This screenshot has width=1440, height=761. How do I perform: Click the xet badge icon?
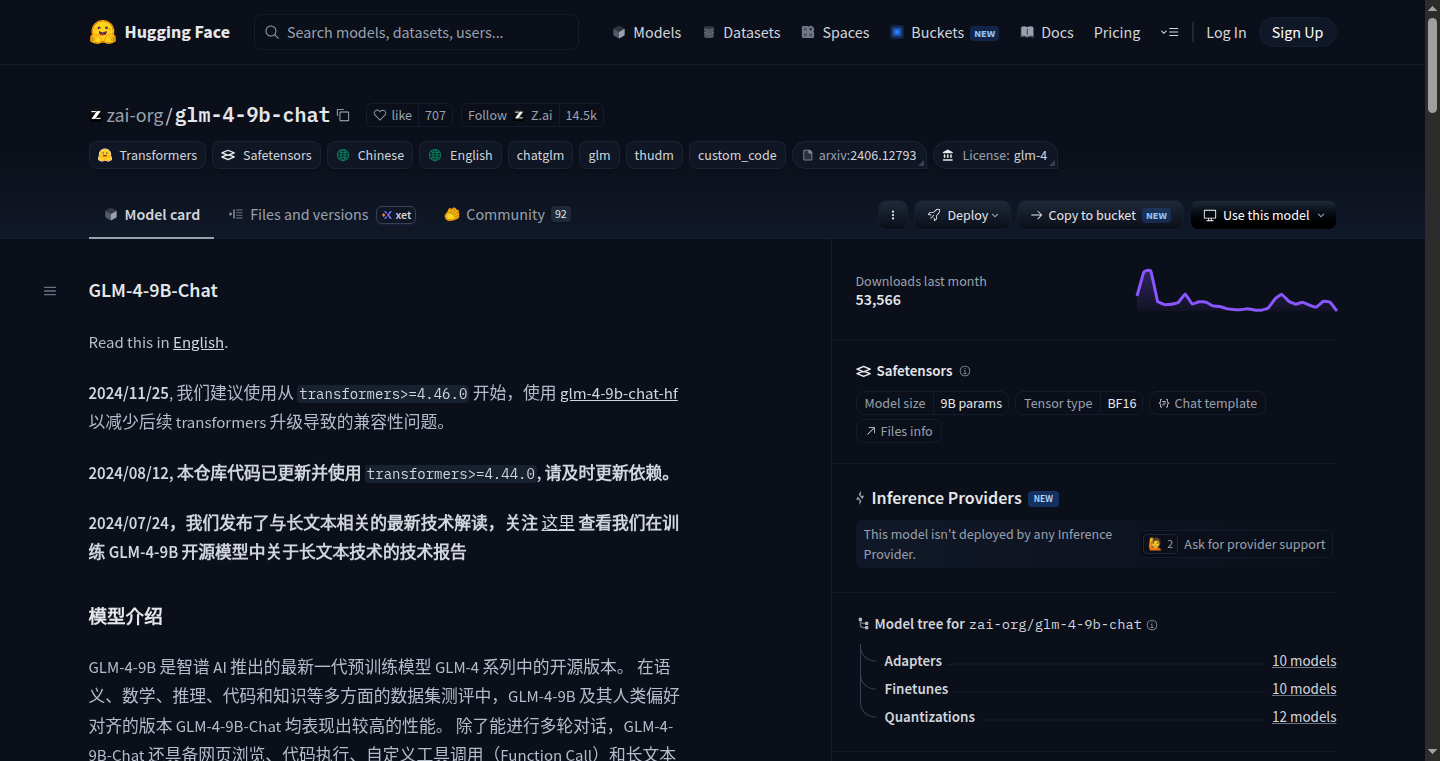point(396,215)
